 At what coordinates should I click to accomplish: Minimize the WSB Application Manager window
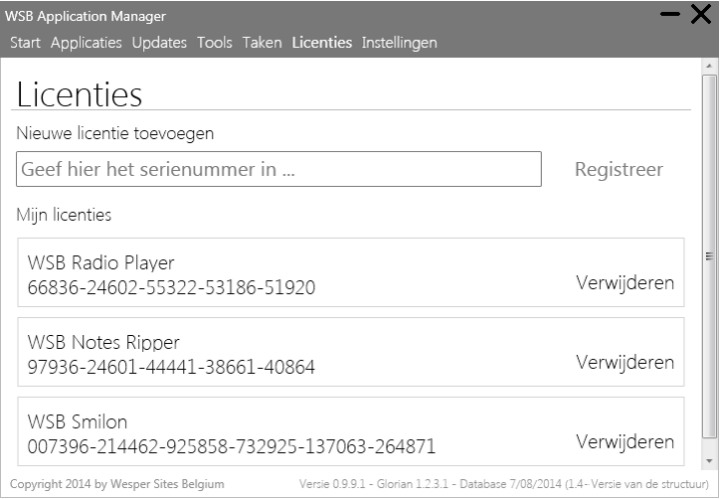pyautogui.click(x=670, y=17)
